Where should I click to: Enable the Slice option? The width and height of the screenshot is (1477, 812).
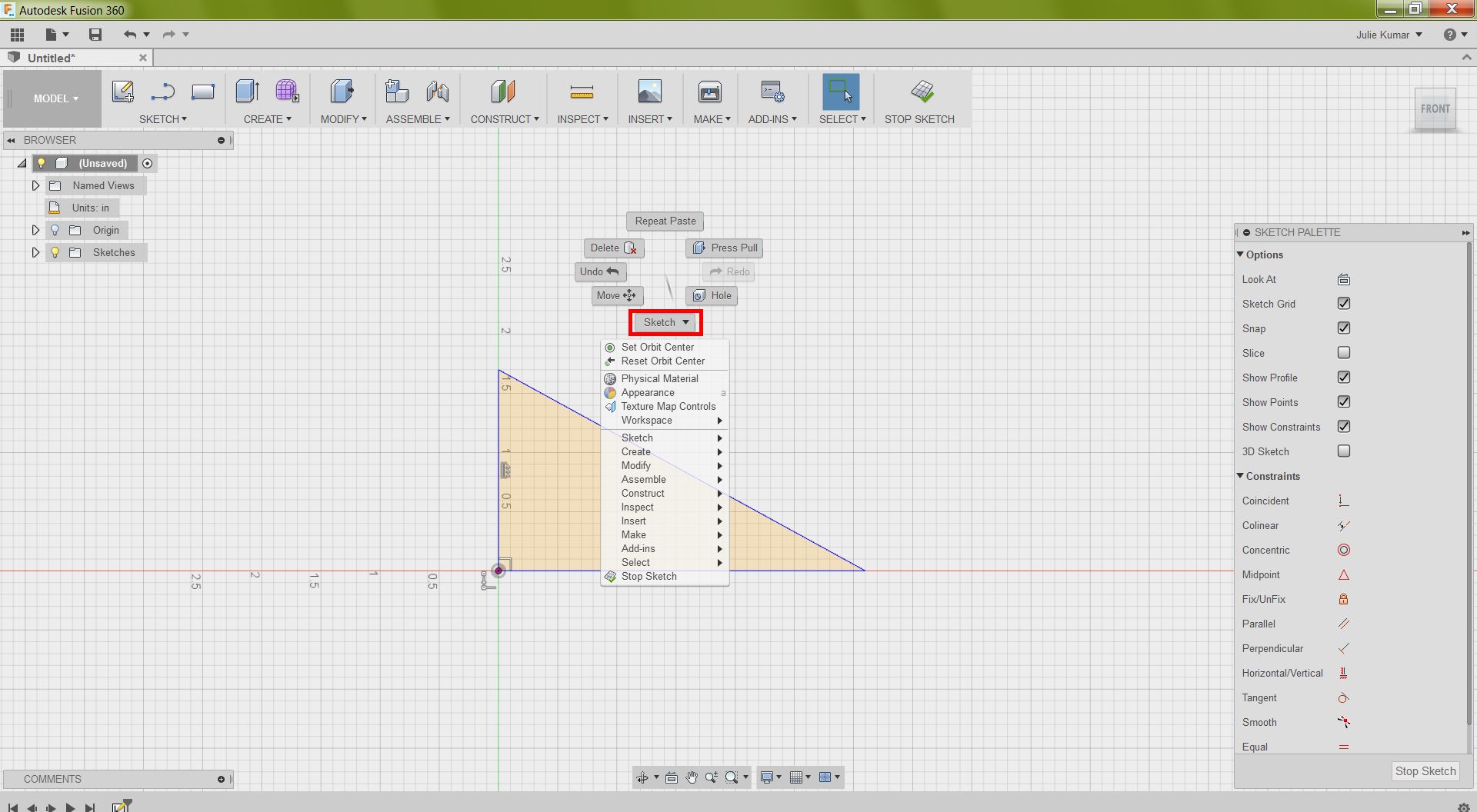pyautogui.click(x=1343, y=352)
